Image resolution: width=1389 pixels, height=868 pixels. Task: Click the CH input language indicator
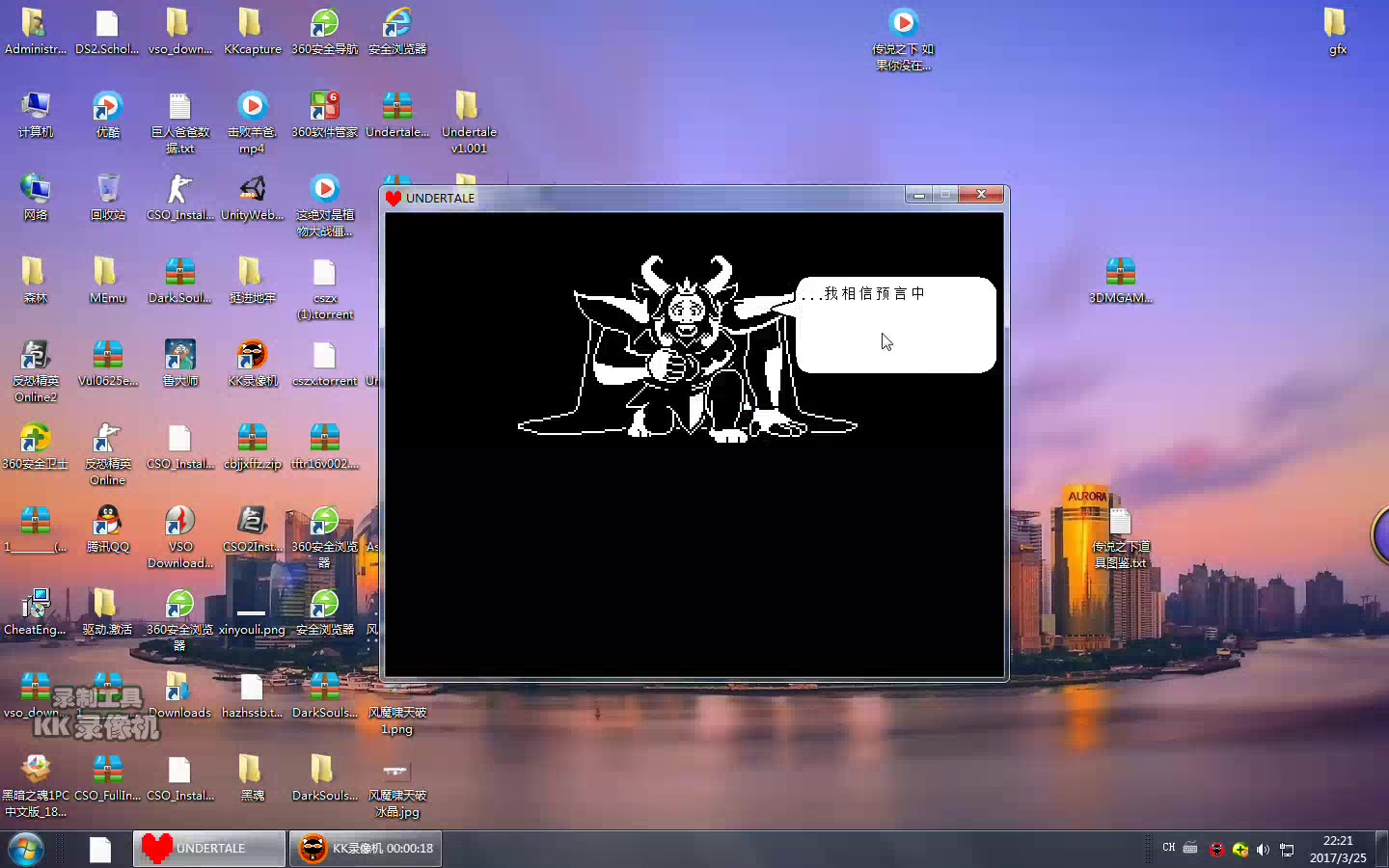(1168, 848)
